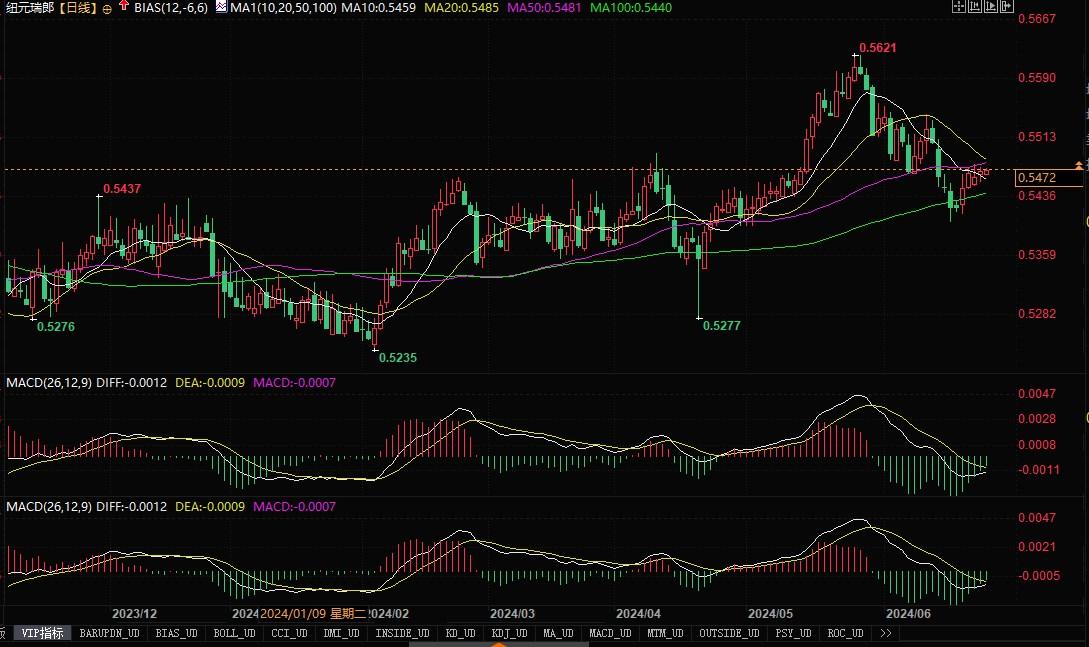Click the 0.5513 price axis label
Image resolution: width=1089 pixels, height=647 pixels.
coord(1037,137)
